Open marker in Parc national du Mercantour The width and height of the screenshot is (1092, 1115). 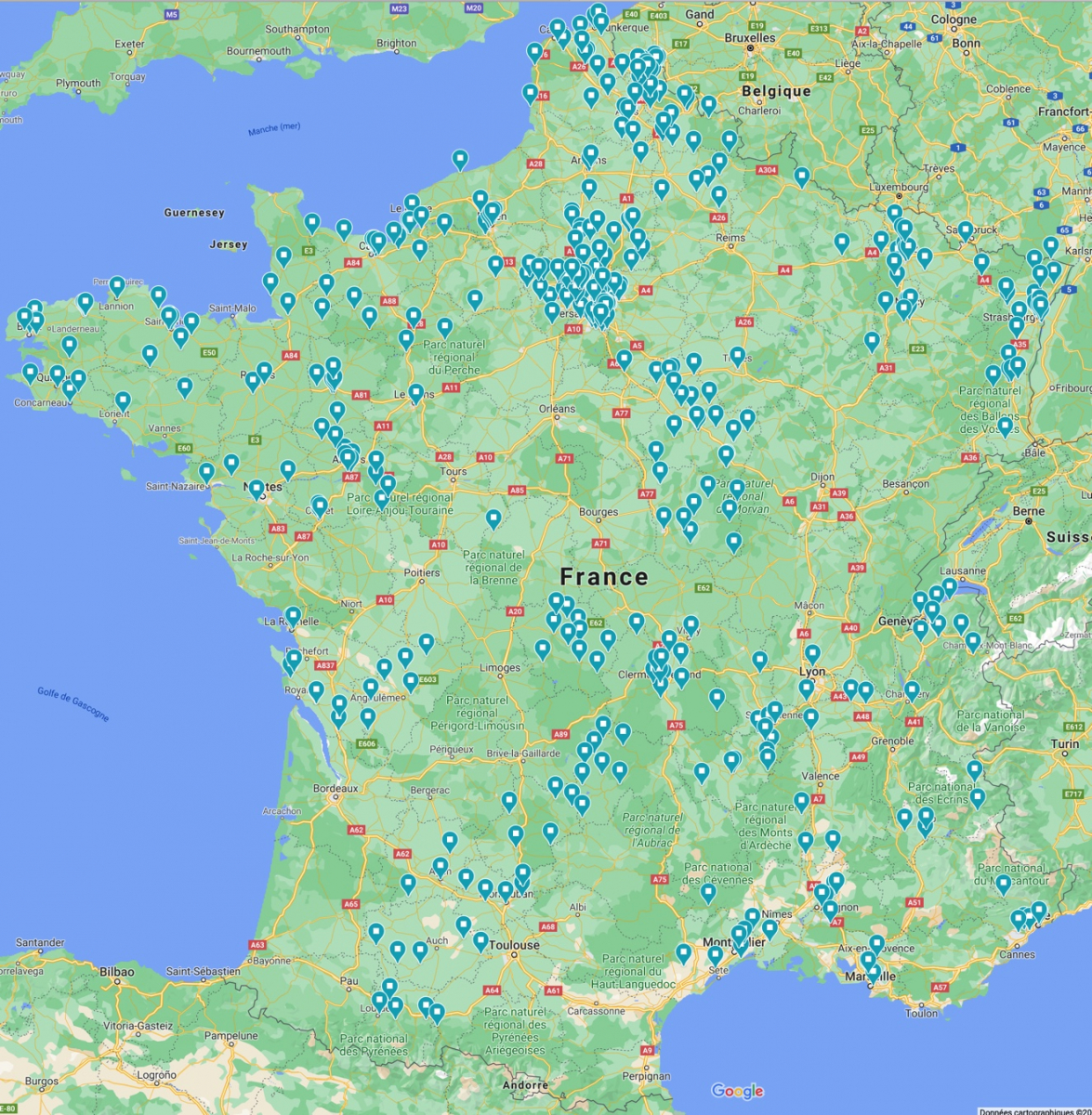click(x=1003, y=883)
